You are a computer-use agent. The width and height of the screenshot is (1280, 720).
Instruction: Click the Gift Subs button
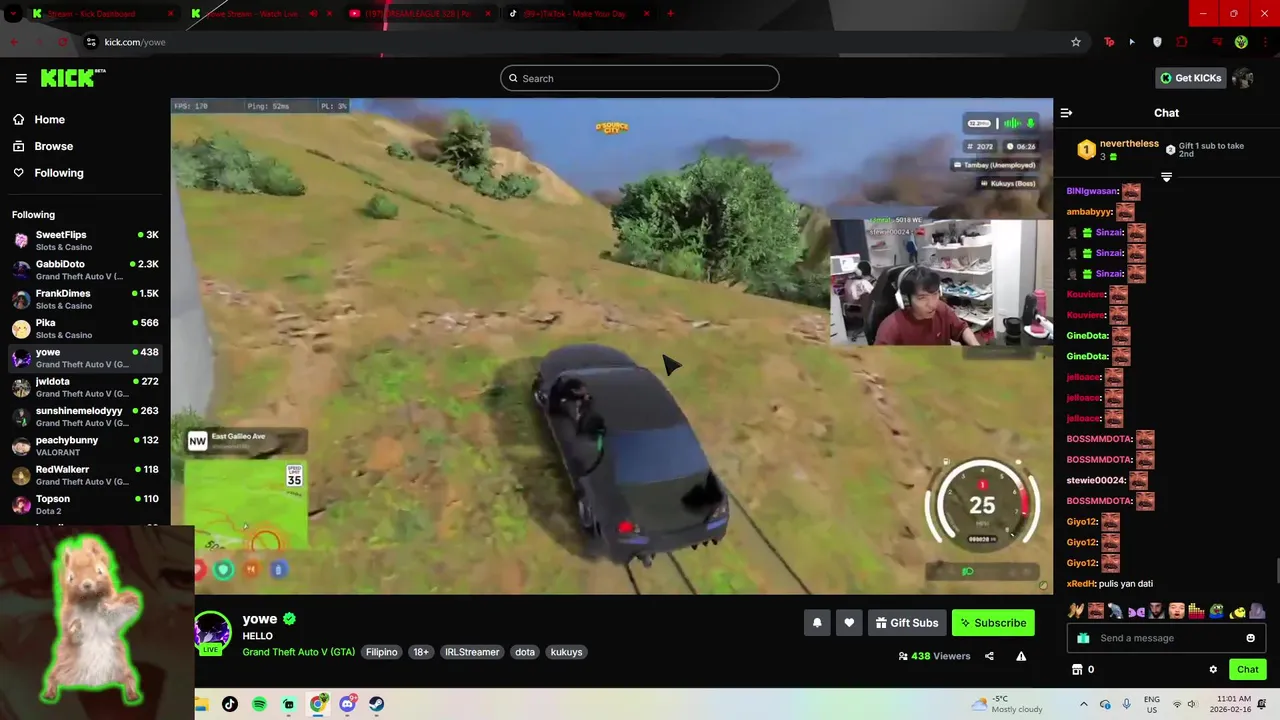pos(907,623)
